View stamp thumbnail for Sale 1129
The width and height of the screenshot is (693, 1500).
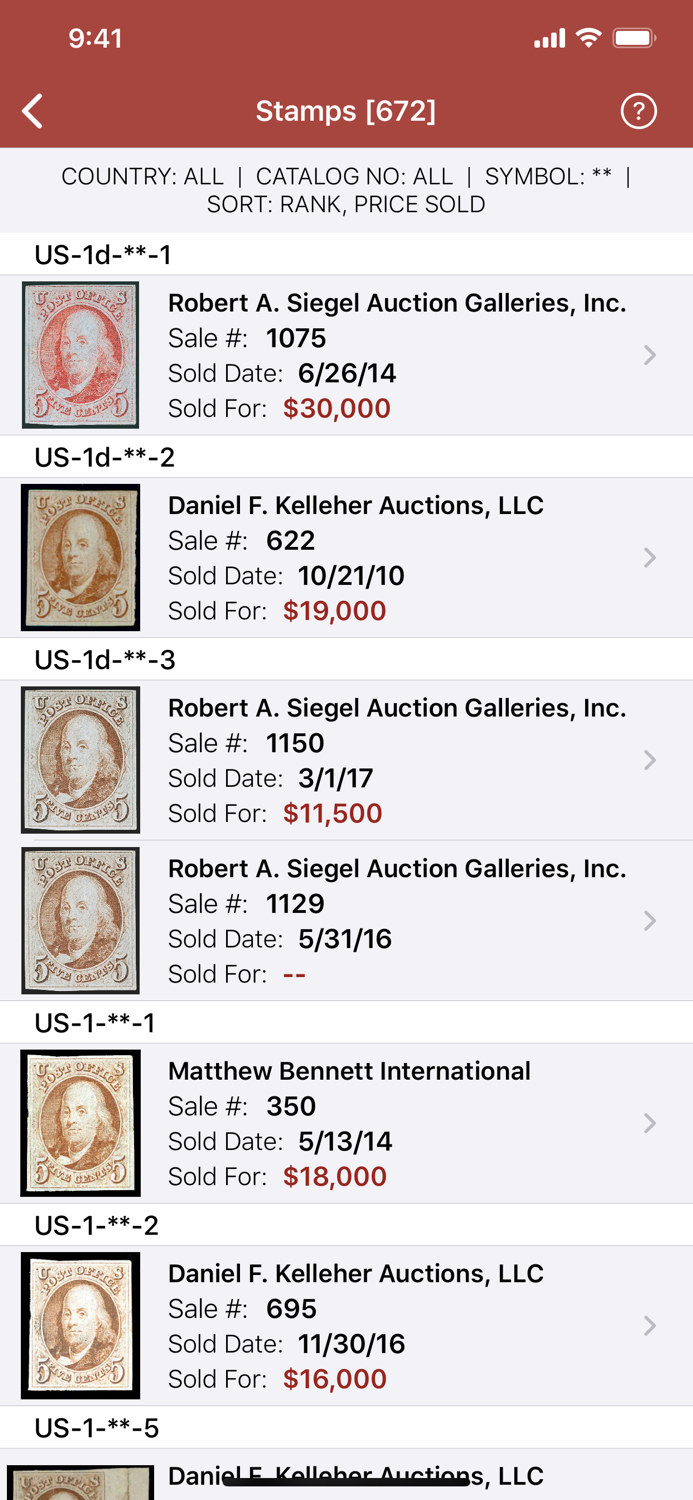pyautogui.click(x=80, y=920)
